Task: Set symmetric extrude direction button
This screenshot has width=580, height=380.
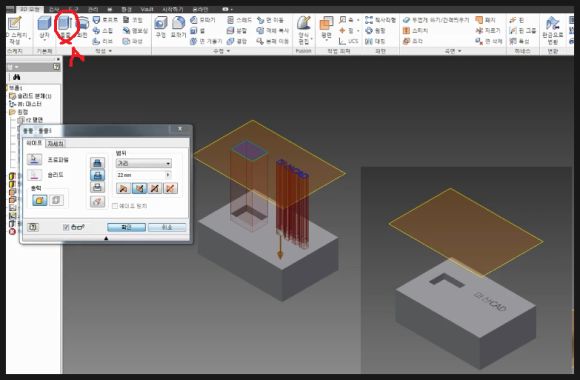Action: pos(155,188)
